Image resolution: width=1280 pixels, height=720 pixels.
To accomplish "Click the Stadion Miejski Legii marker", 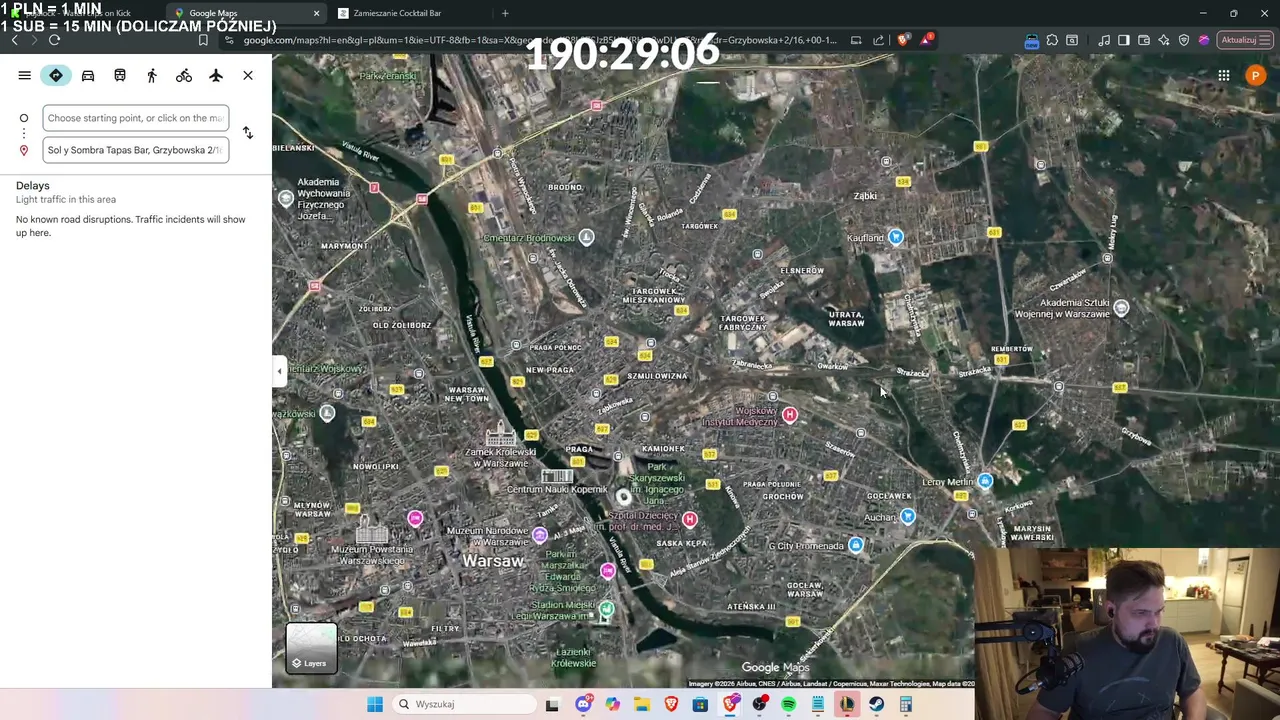I will coord(606,609).
